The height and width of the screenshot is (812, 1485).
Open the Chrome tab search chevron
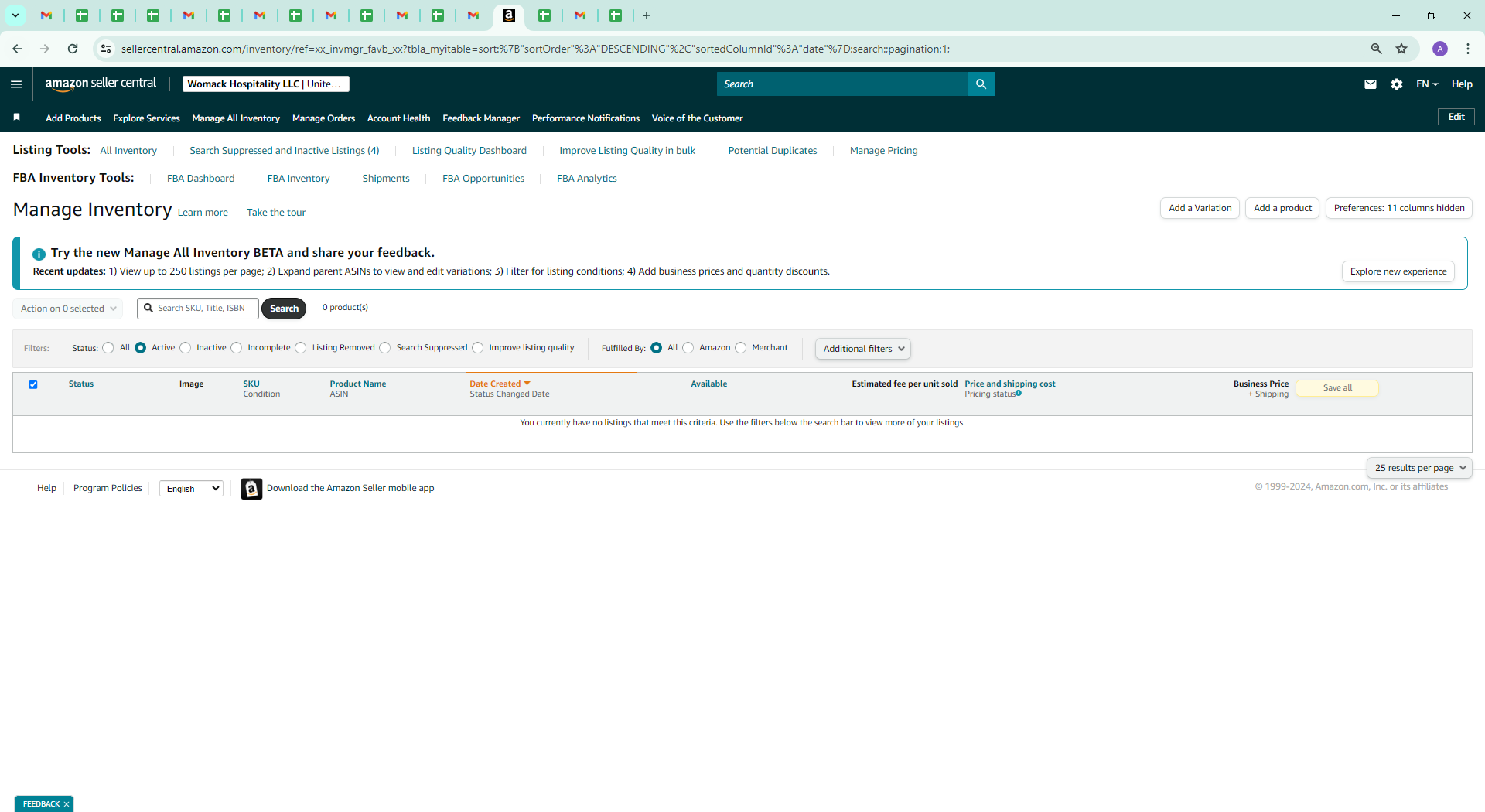pyautogui.click(x=15, y=15)
